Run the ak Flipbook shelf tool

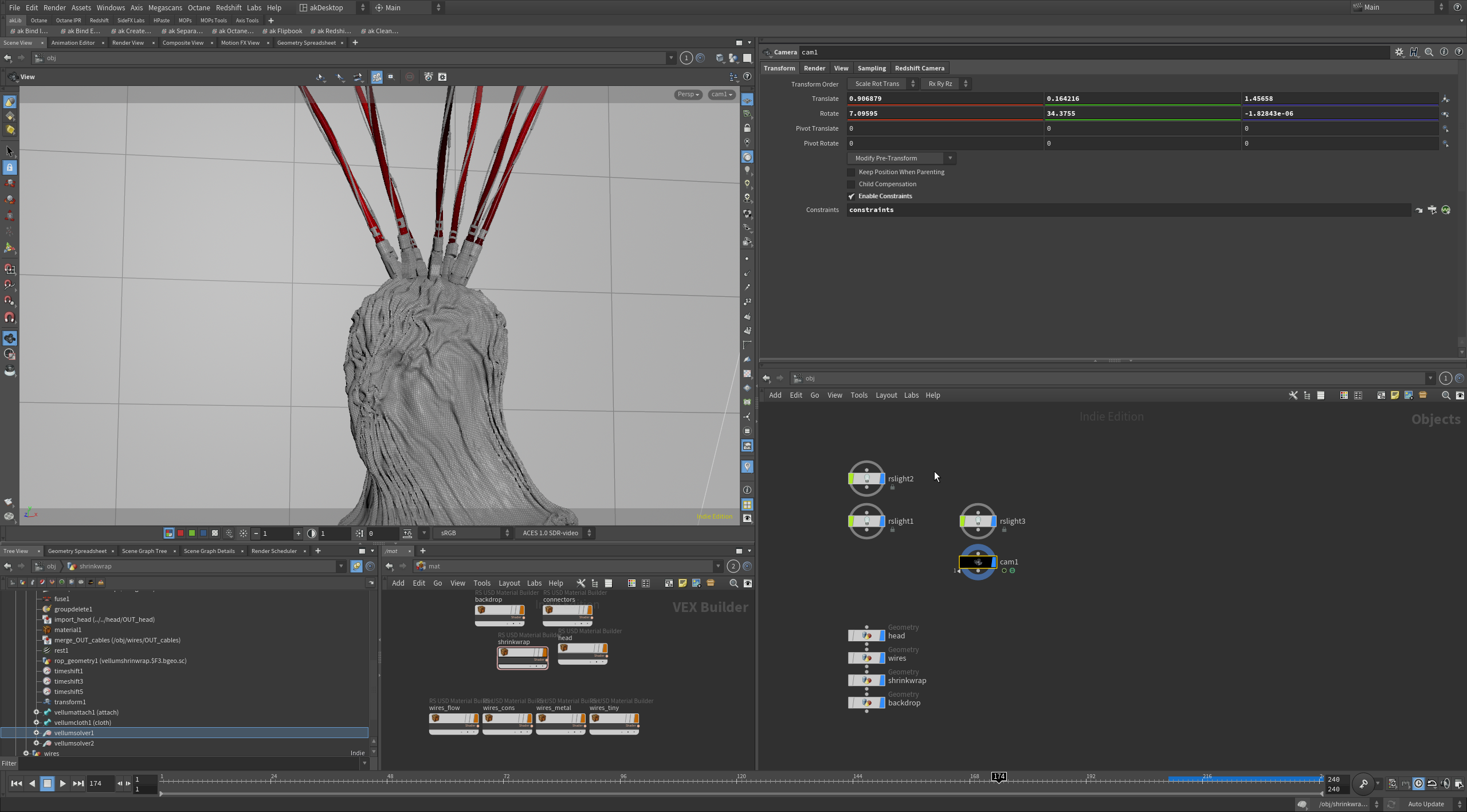282,31
